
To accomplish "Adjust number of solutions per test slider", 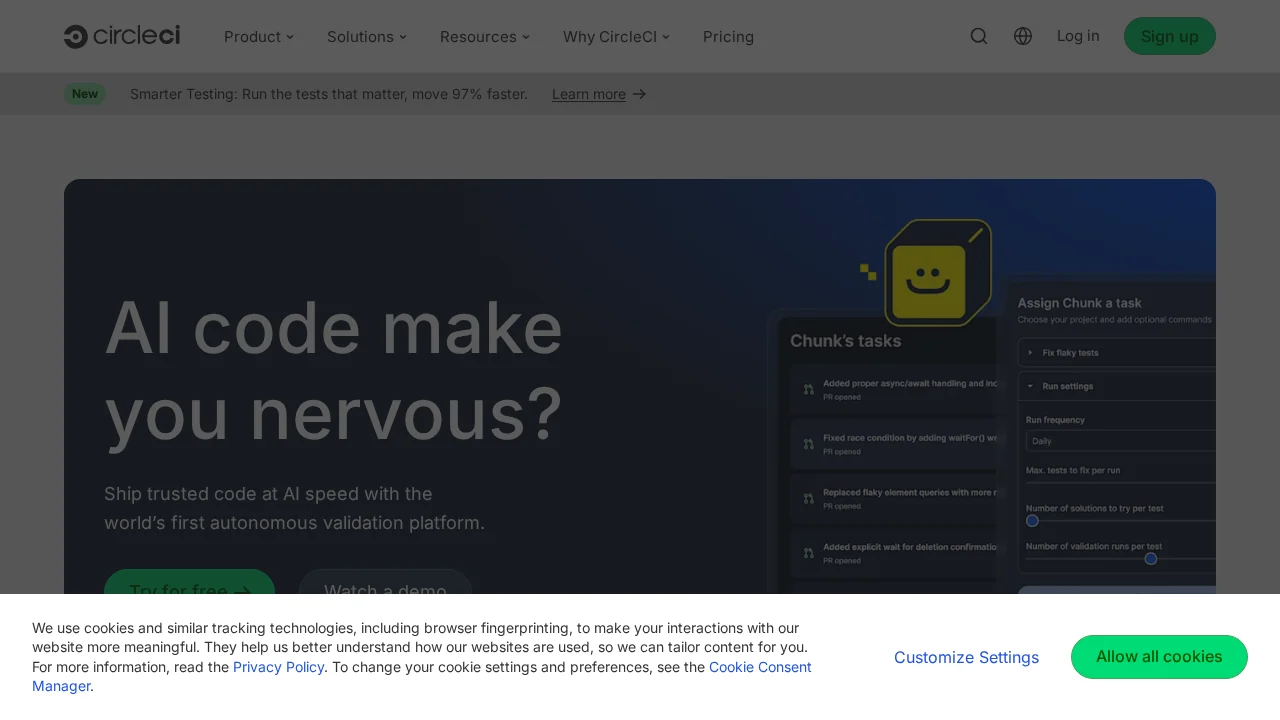I will click(x=1032, y=520).
